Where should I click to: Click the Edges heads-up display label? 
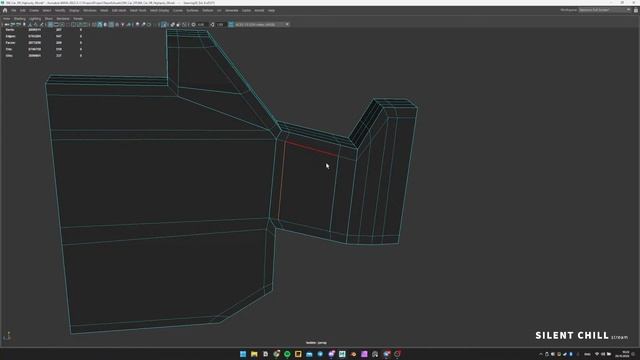click(x=11, y=36)
